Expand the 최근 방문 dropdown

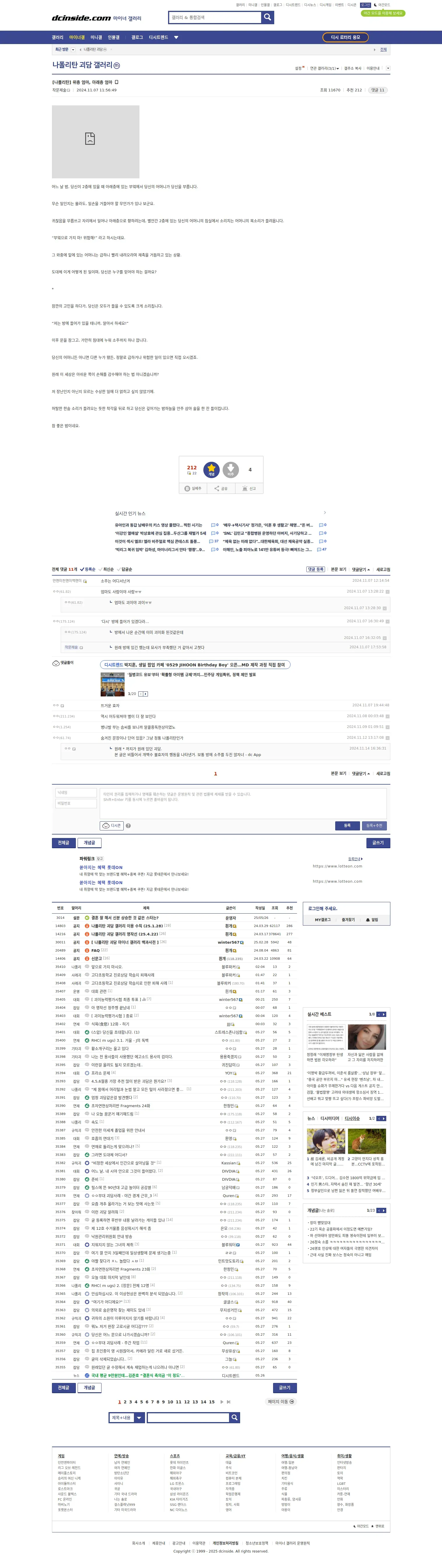73,49
